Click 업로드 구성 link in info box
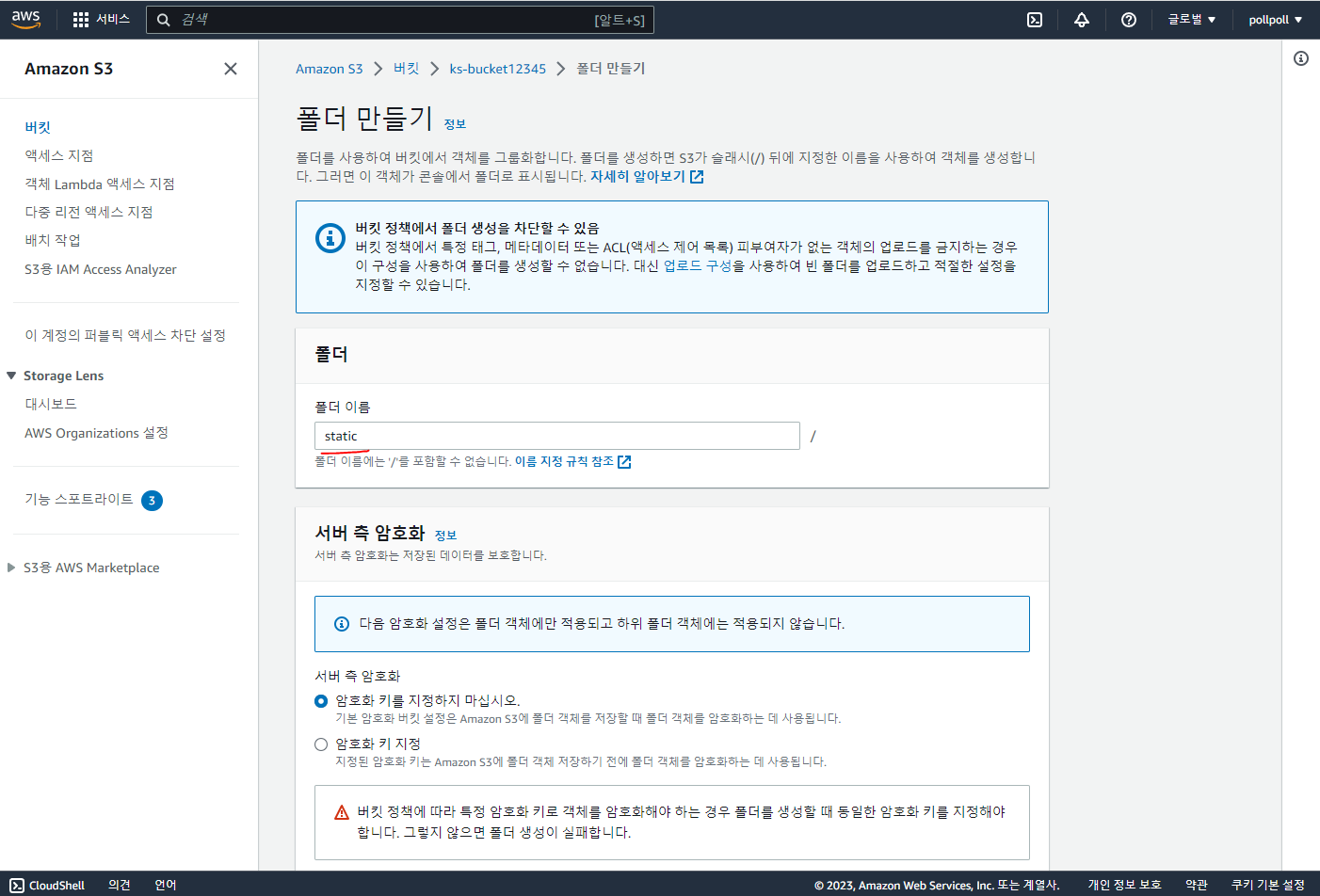 pyautogui.click(x=698, y=266)
